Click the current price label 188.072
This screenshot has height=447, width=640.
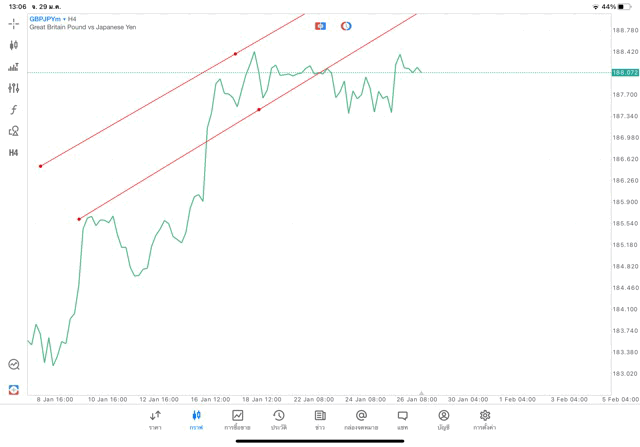[625, 72]
